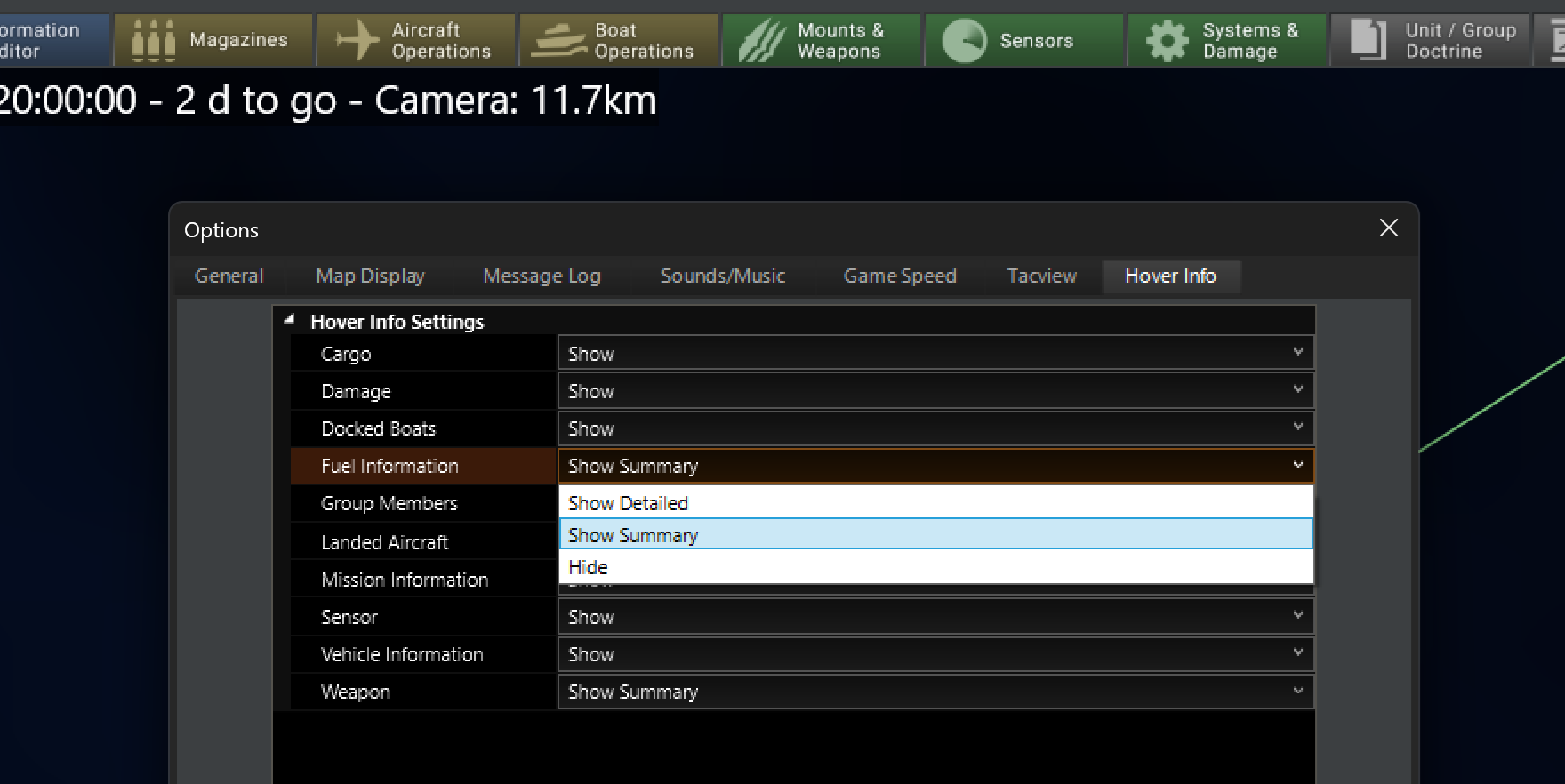Open the Vehicle Information dropdown
This screenshot has height=784, width=1565.
[935, 653]
